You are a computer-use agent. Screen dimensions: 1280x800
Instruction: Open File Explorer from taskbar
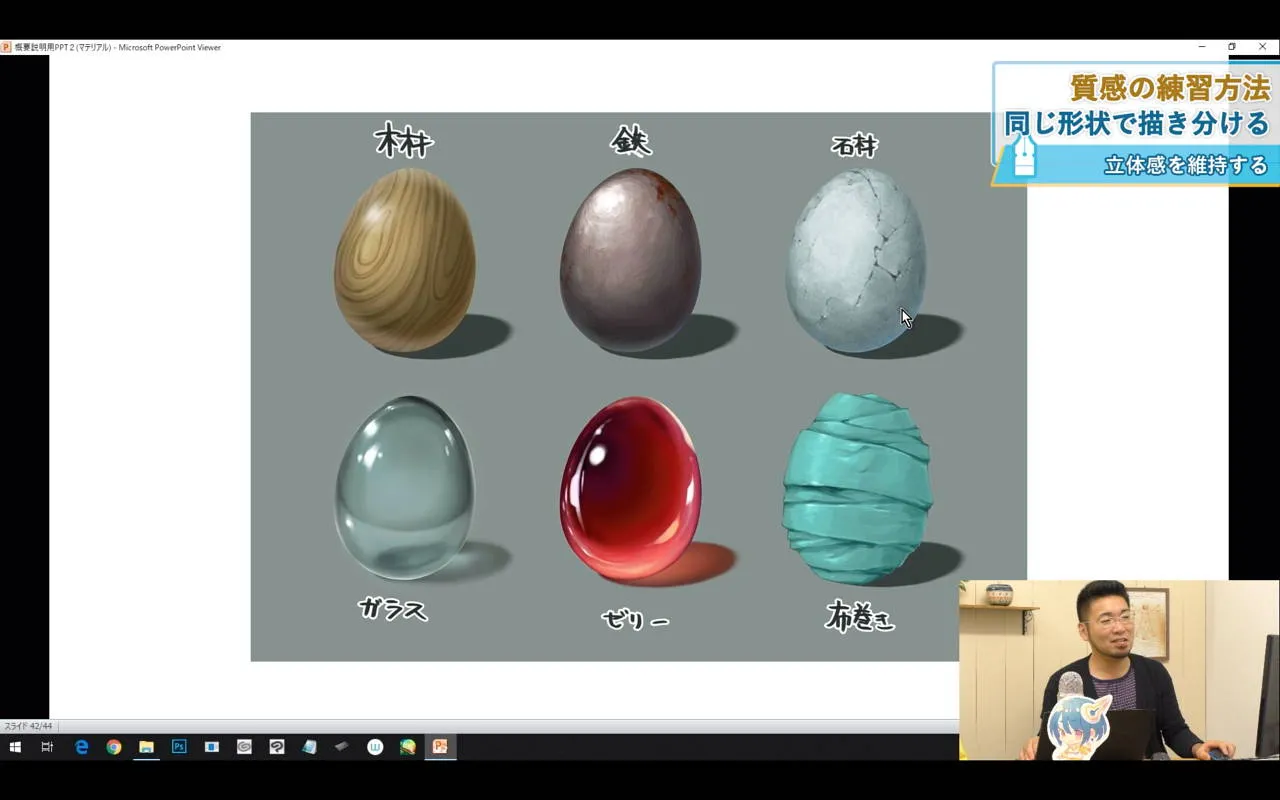146,747
